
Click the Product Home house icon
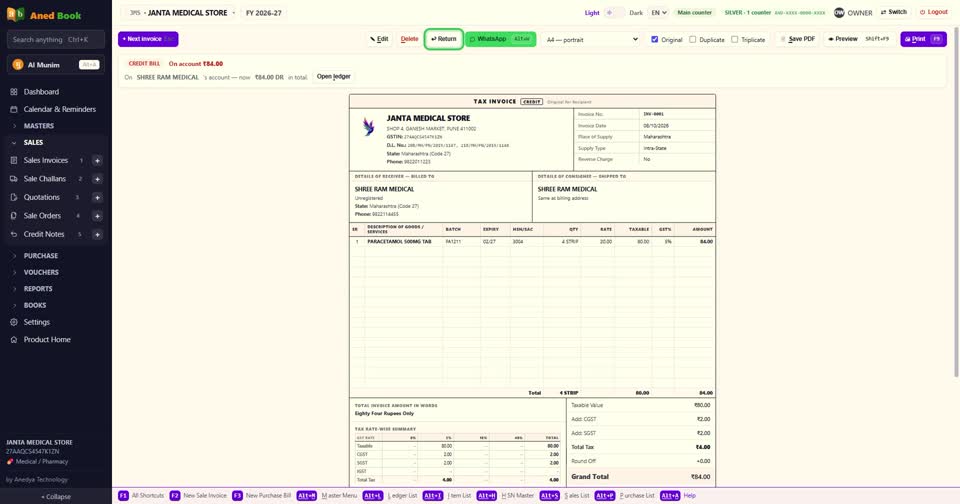click(x=14, y=339)
